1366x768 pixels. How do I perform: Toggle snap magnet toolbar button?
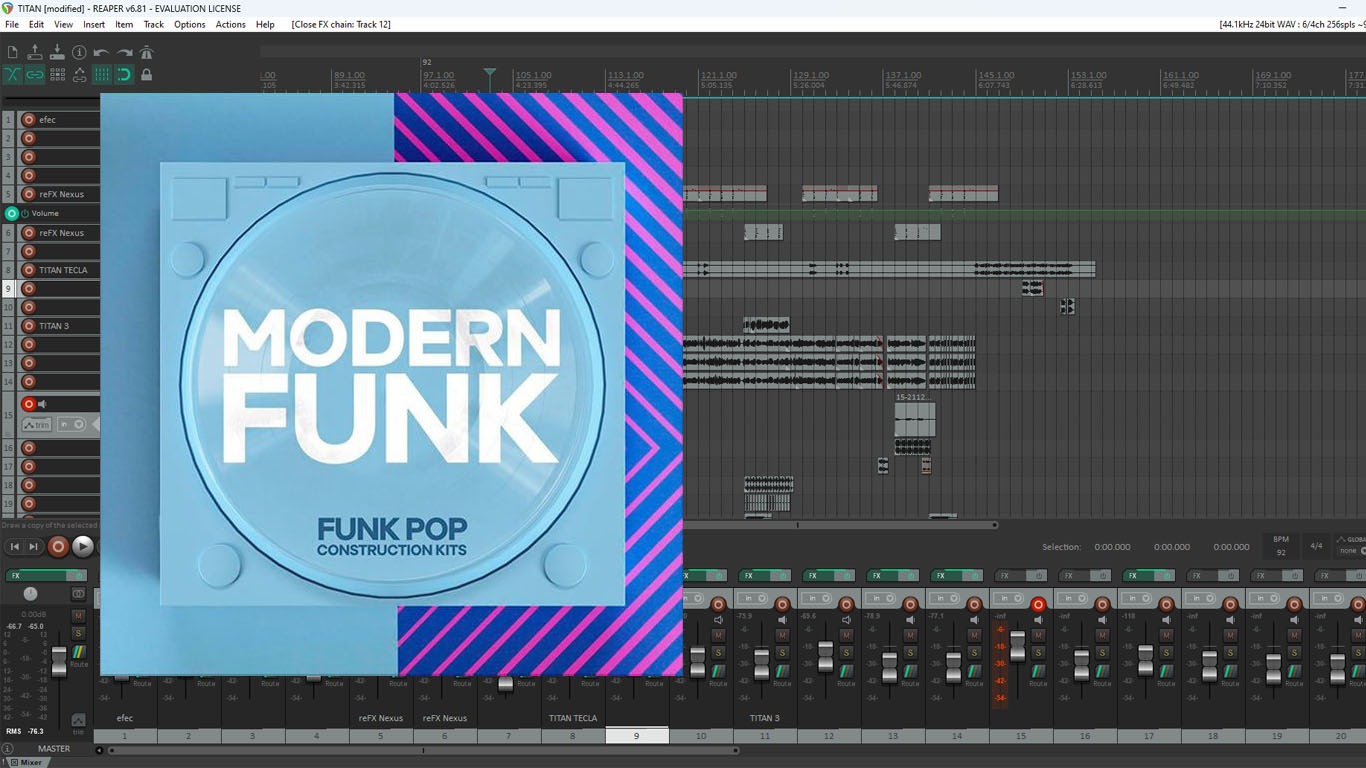(x=124, y=74)
